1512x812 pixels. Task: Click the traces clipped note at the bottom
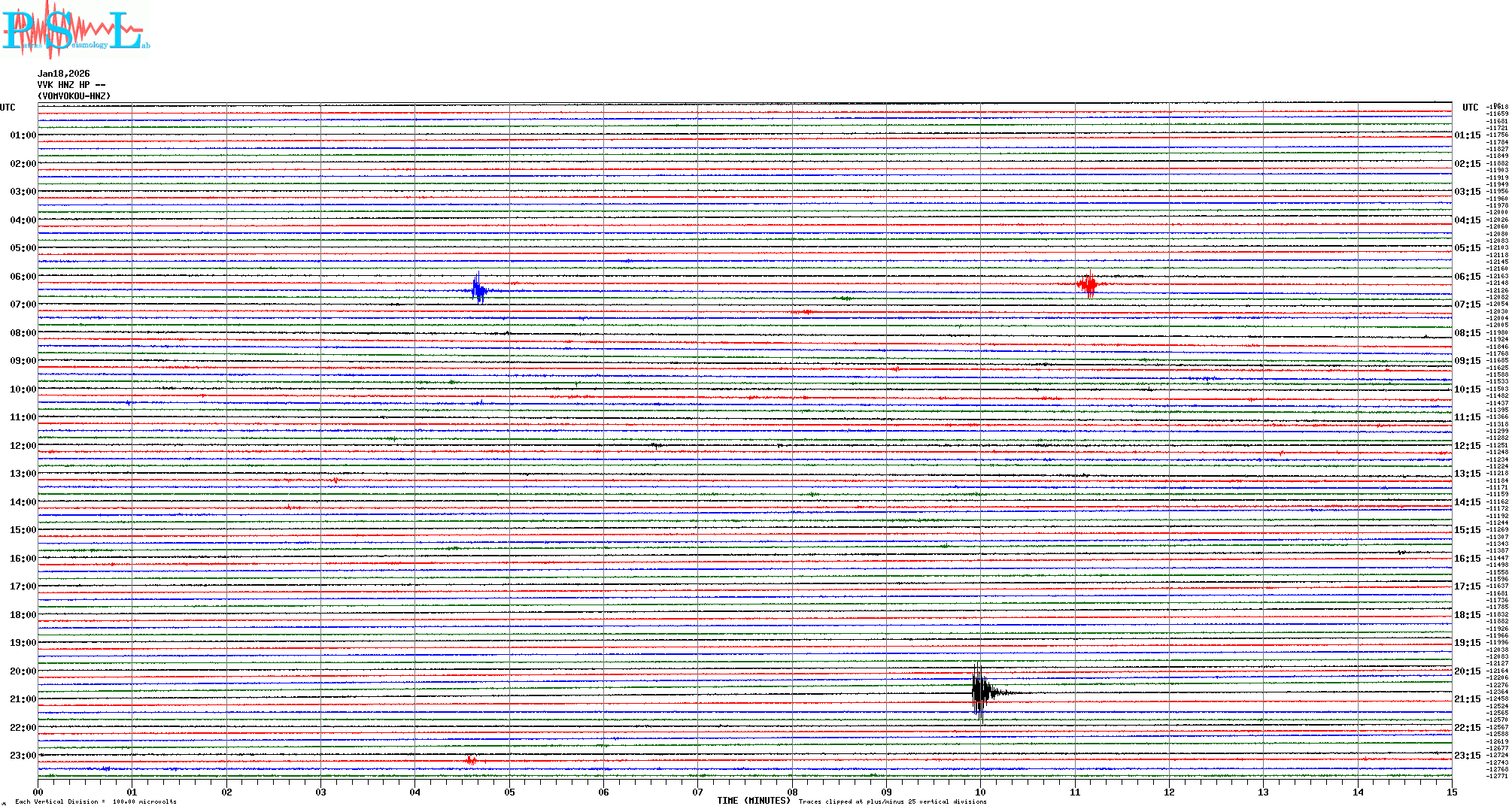[892, 801]
